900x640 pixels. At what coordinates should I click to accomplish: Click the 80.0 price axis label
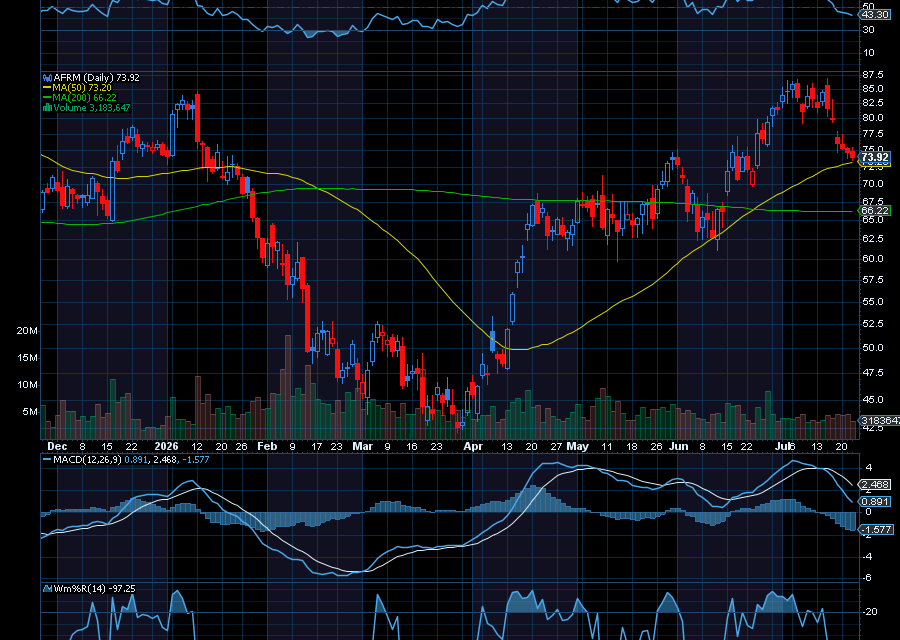pyautogui.click(x=872, y=118)
